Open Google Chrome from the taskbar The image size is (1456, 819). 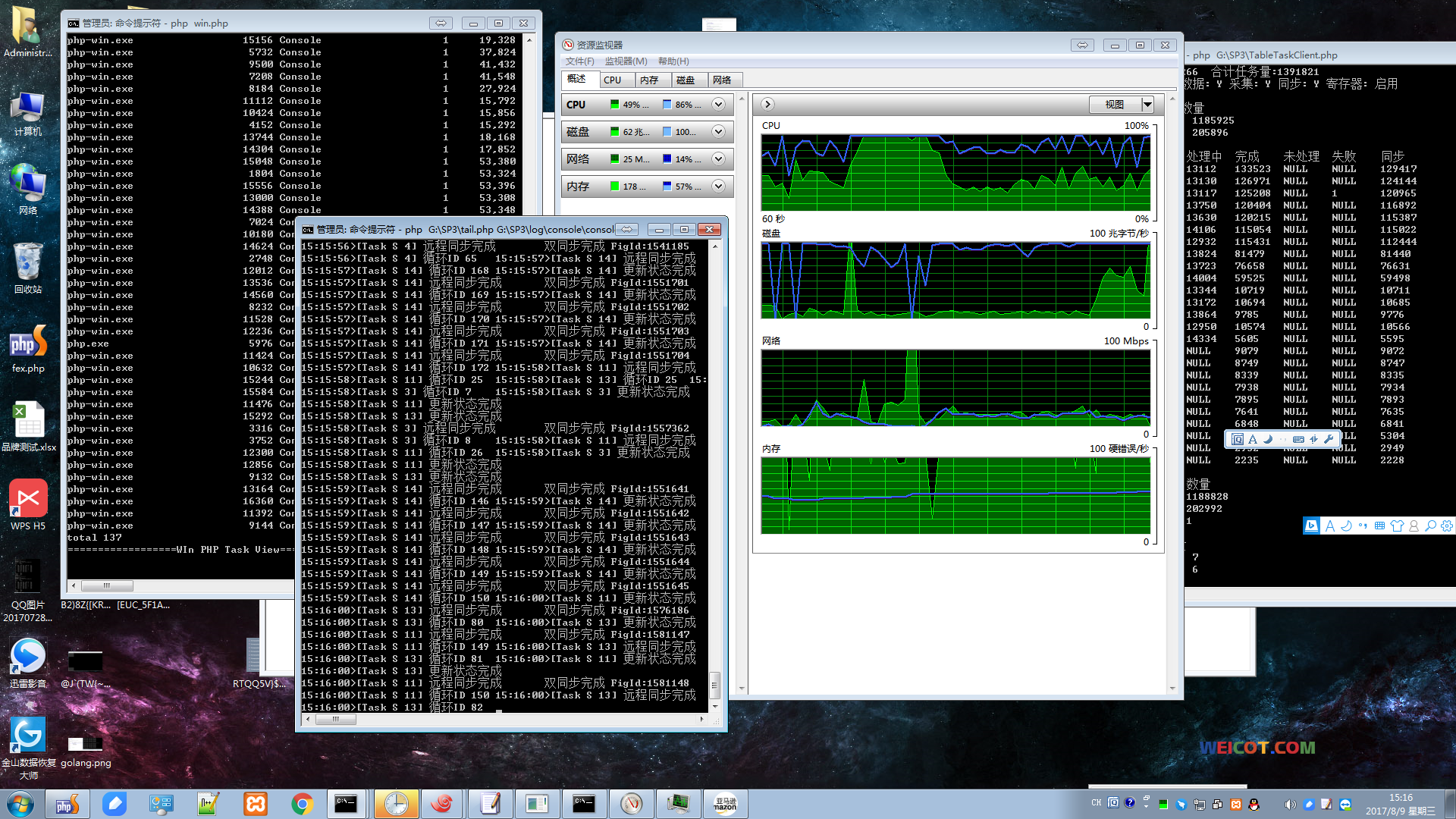(303, 804)
